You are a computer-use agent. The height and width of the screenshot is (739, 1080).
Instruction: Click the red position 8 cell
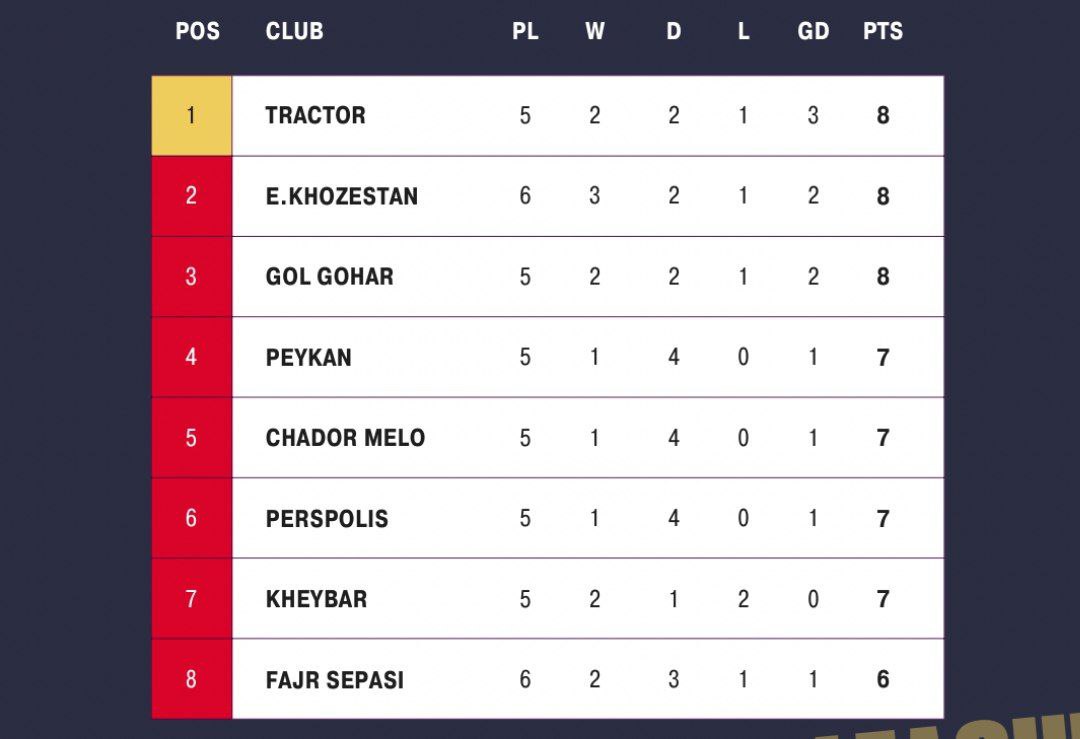click(191, 680)
